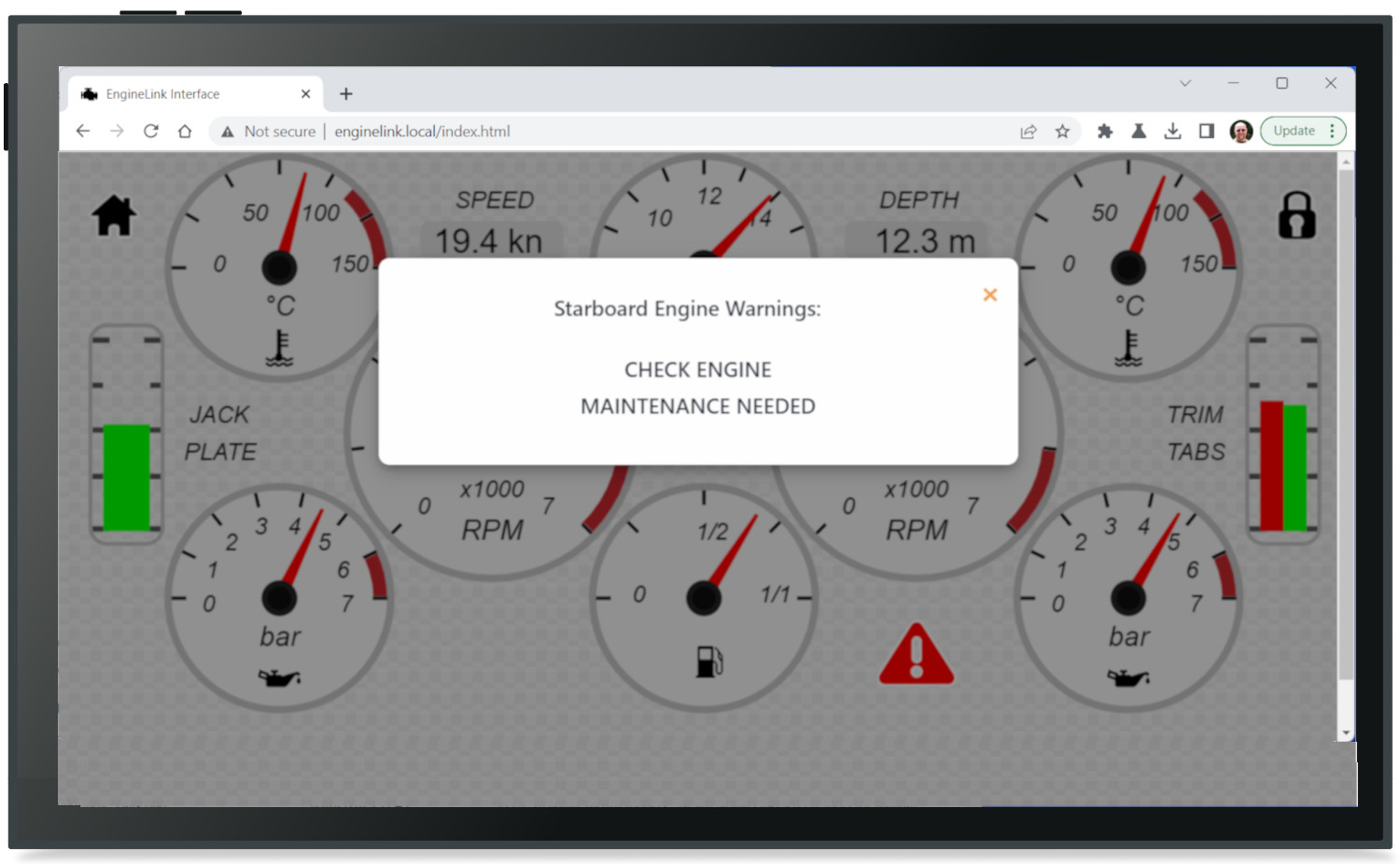
Task: Open the tab search dropdown chevron
Action: click(x=1185, y=83)
